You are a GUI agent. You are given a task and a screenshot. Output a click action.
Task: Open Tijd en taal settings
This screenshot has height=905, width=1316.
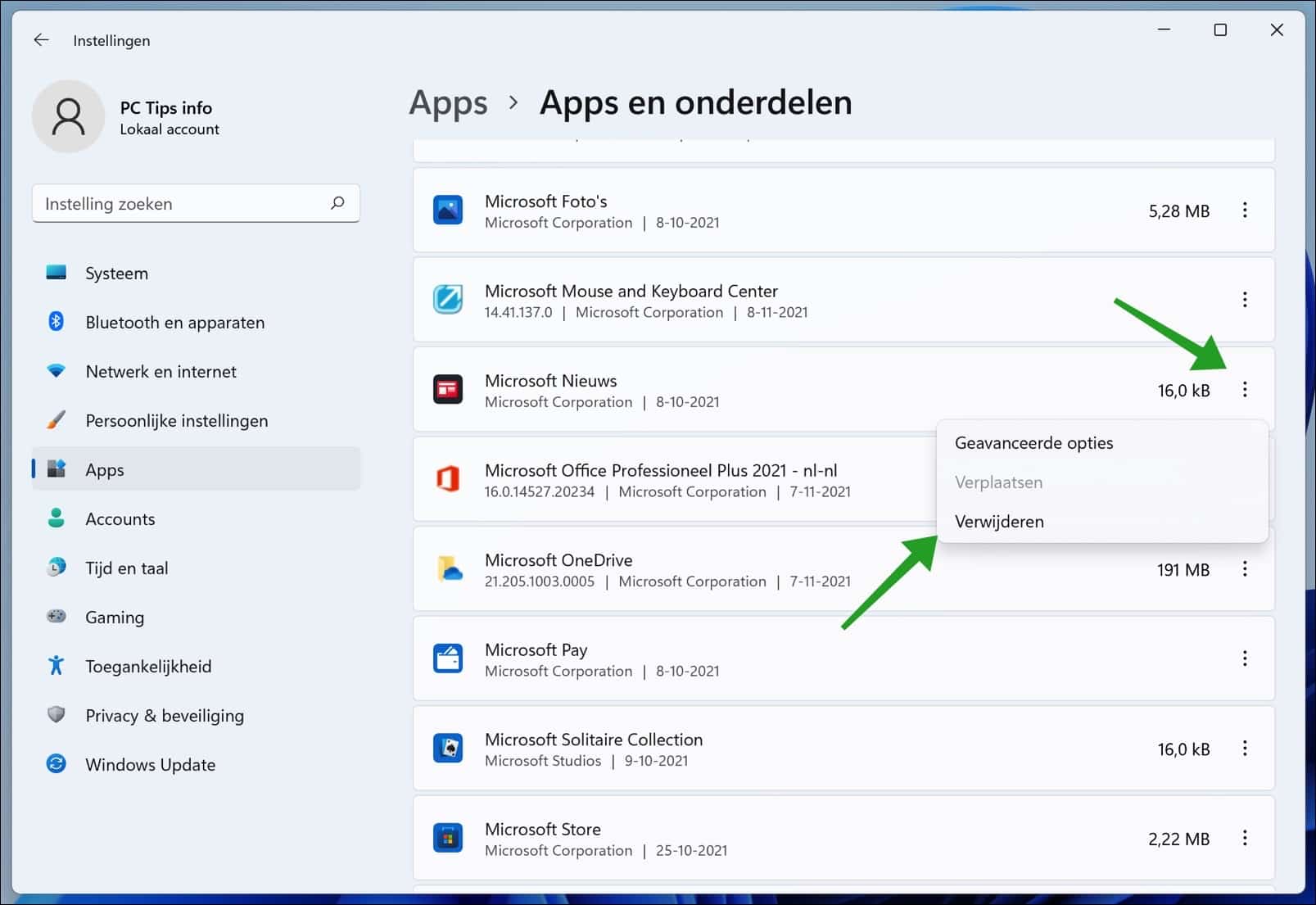pos(196,568)
